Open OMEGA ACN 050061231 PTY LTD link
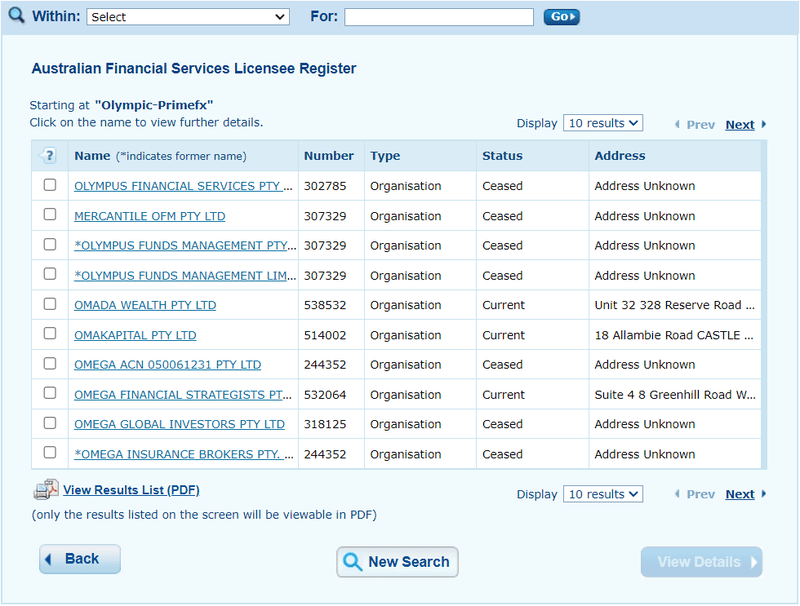The height and width of the screenshot is (606, 800). coord(167,365)
